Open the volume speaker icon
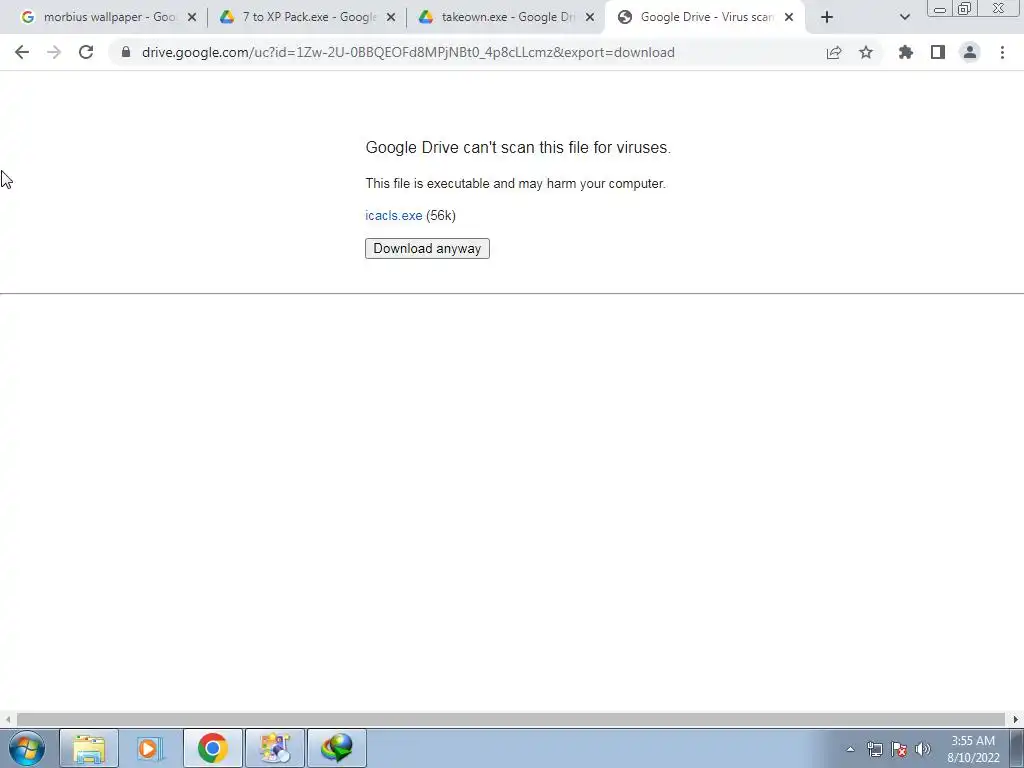 tap(923, 750)
